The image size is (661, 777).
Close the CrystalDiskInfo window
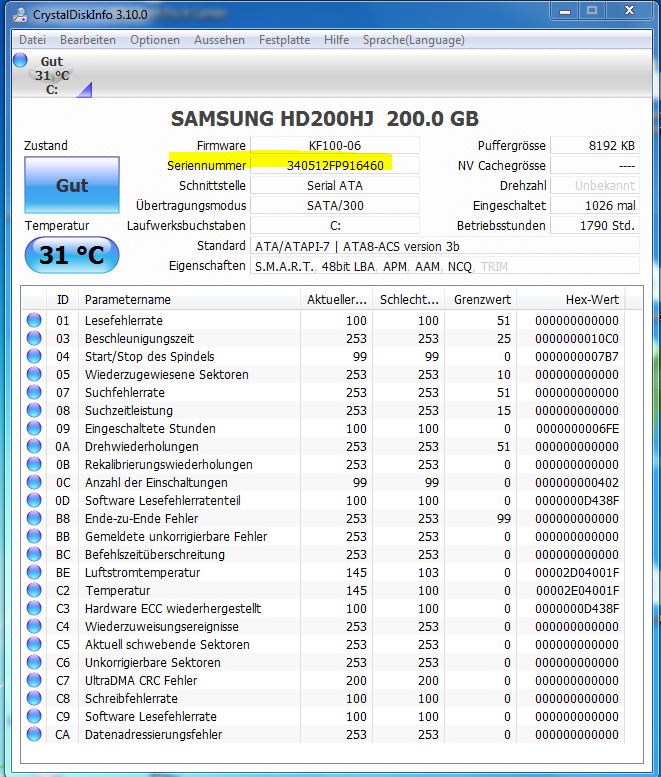[x=629, y=11]
